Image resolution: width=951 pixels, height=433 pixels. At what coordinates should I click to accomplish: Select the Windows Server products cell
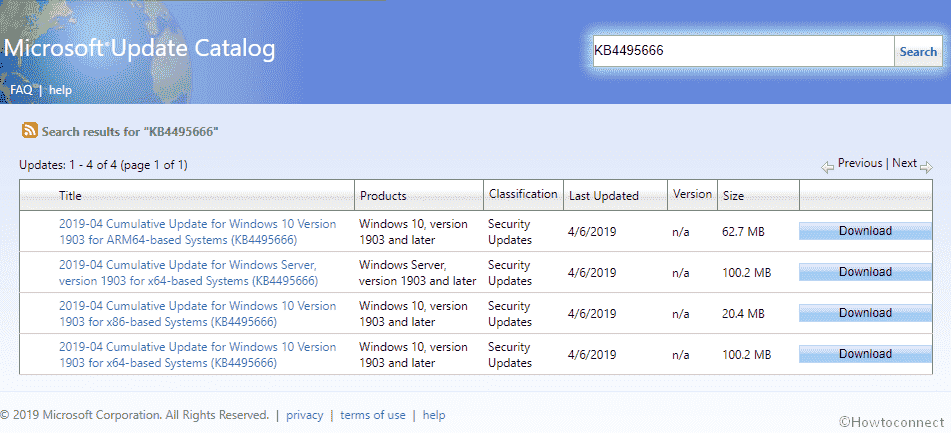click(417, 273)
